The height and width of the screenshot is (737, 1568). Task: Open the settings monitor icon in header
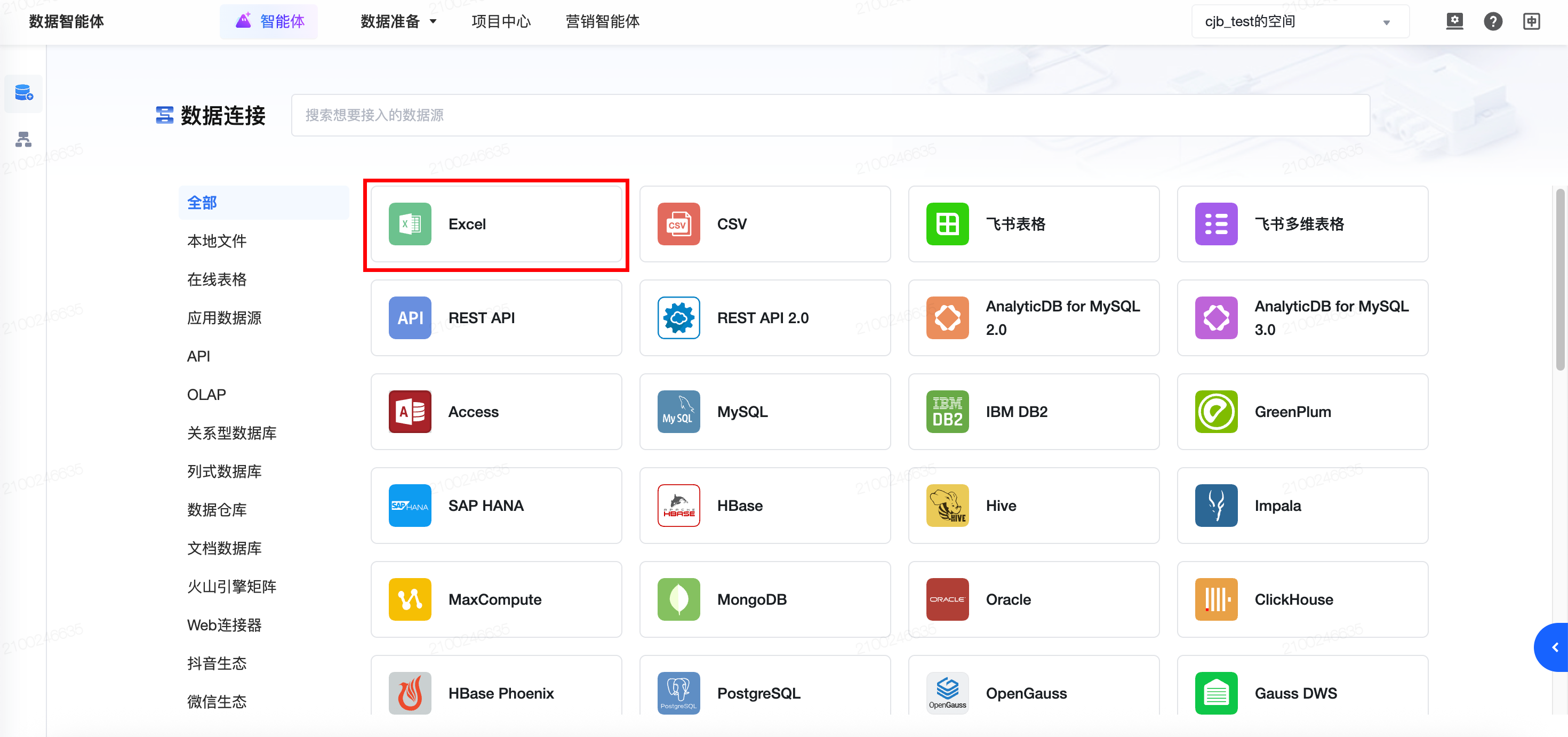pyautogui.click(x=1455, y=21)
